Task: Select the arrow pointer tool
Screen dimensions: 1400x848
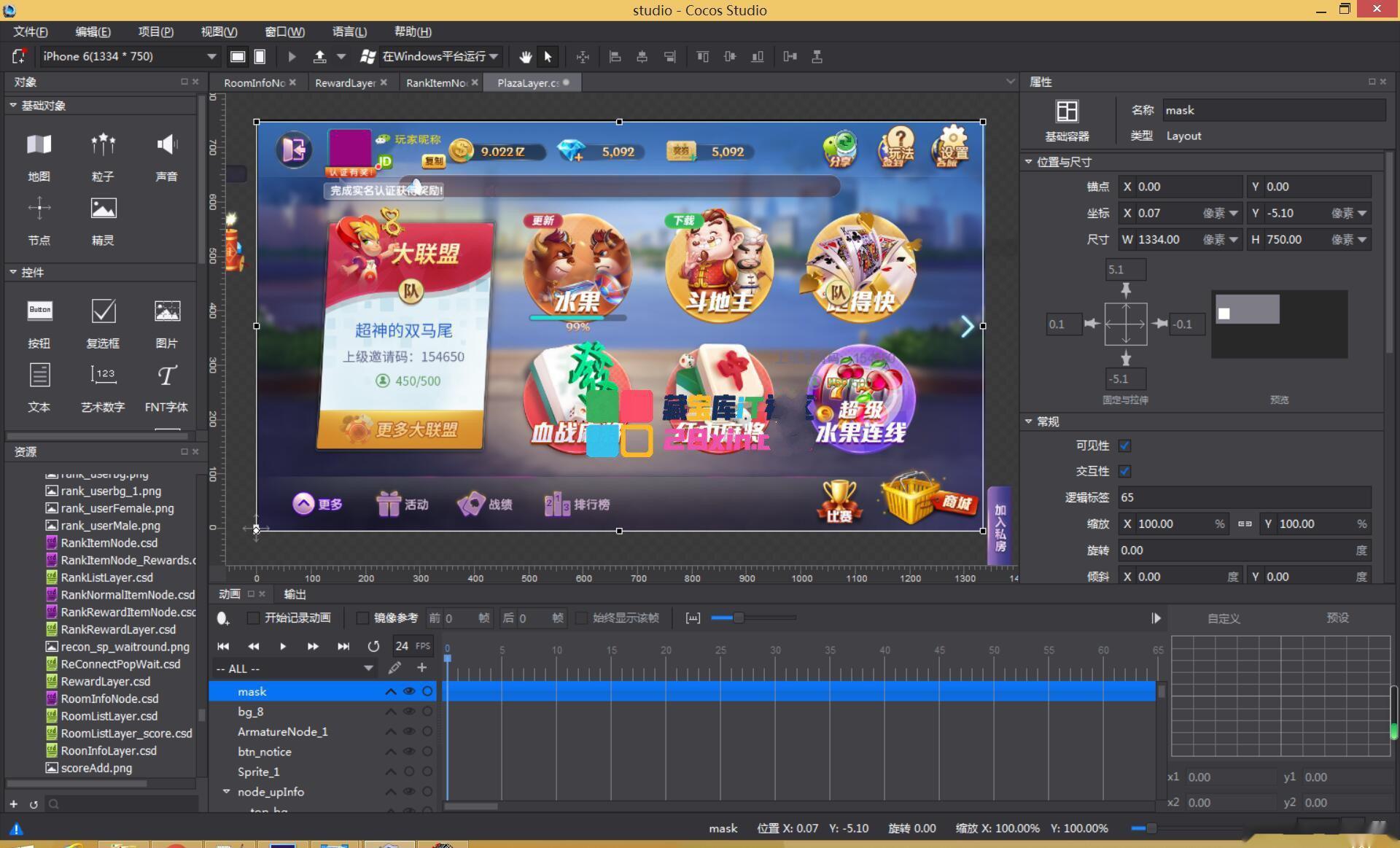Action: (x=548, y=57)
